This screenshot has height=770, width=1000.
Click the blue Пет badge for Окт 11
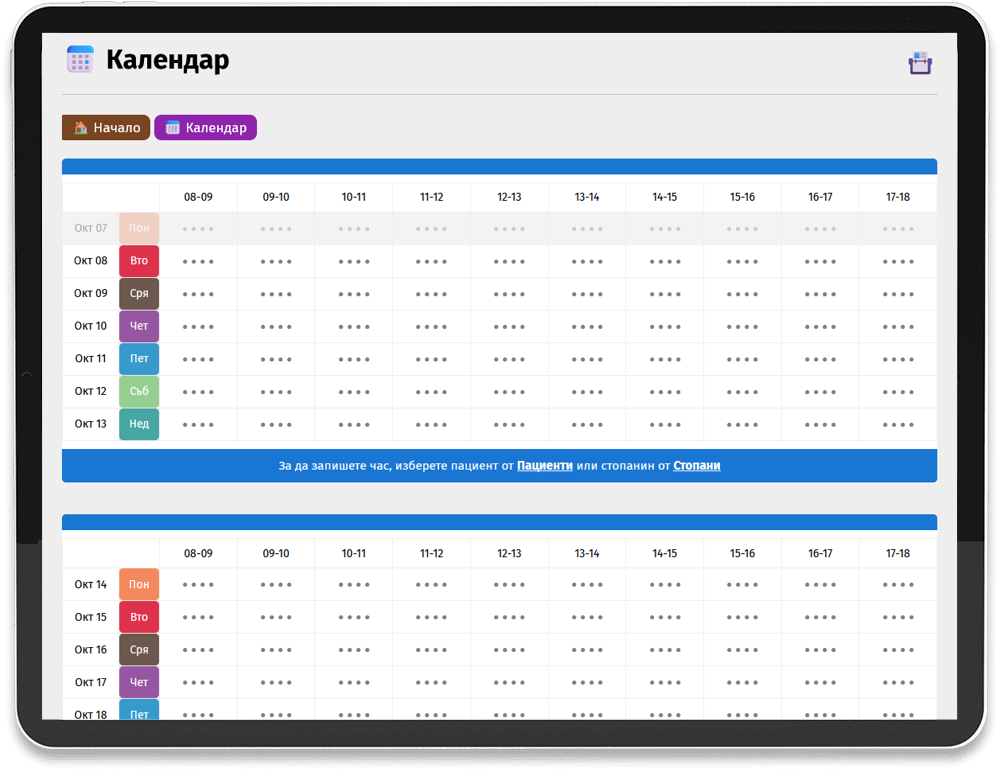[x=139, y=359]
